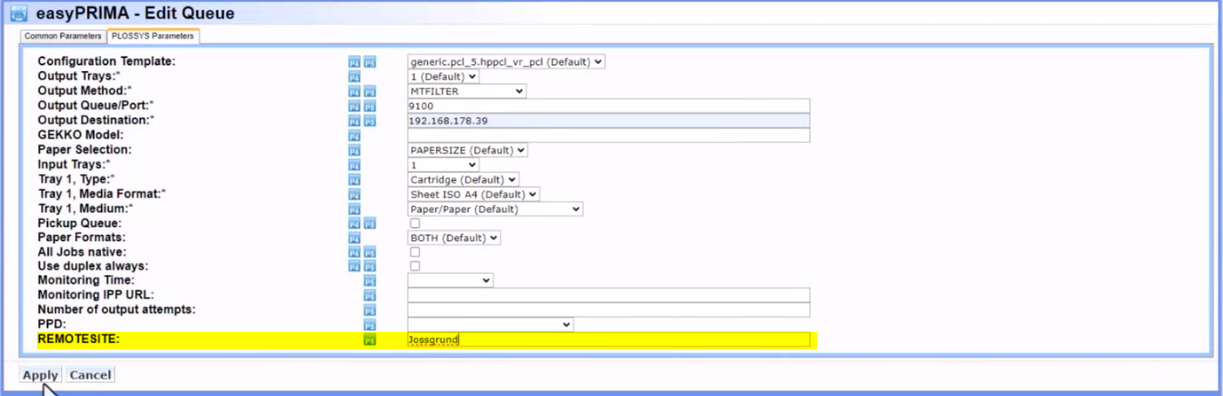Click the P4 icon beside Paper Formats
Screen dimensions: 1223x396
(x=354, y=238)
